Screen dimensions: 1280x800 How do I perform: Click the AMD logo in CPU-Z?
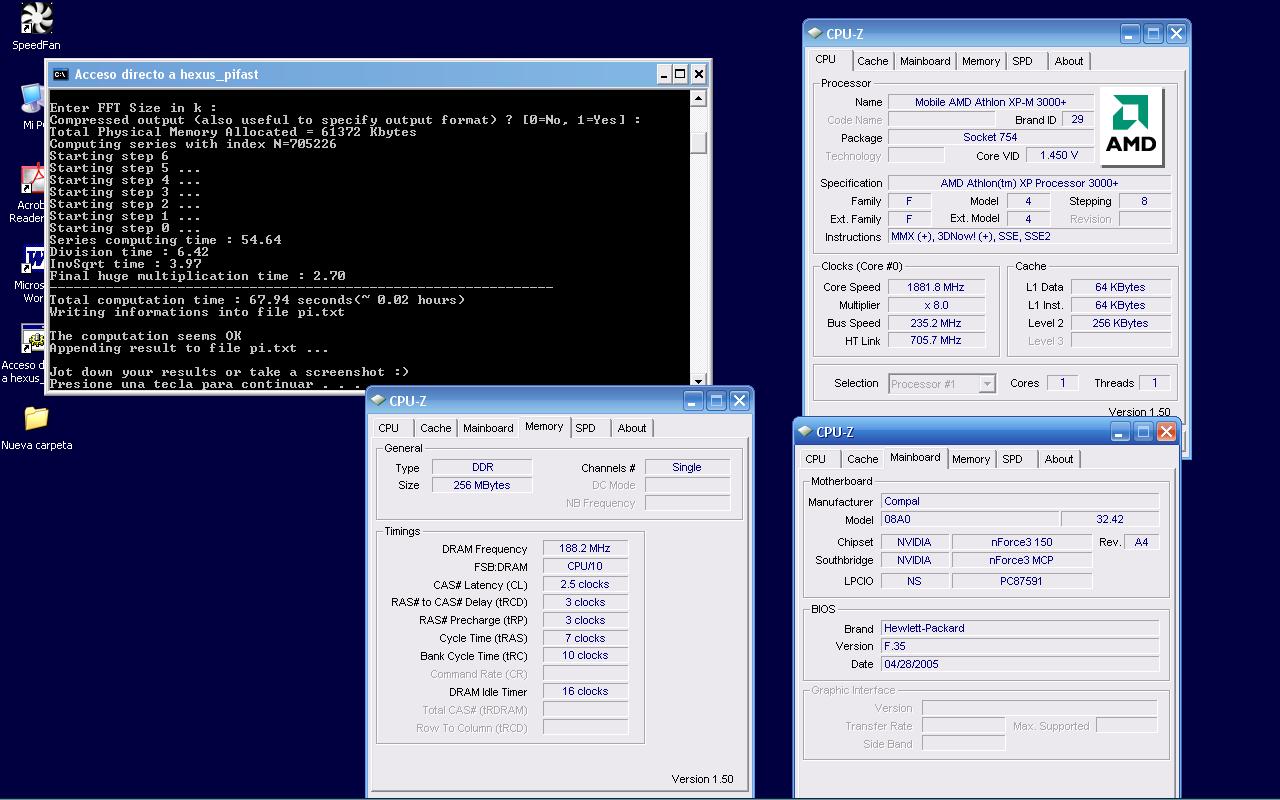1131,127
